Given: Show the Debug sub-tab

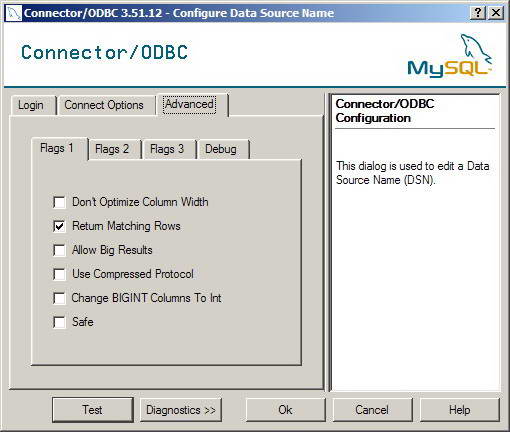Looking at the screenshot, I should 222,149.
